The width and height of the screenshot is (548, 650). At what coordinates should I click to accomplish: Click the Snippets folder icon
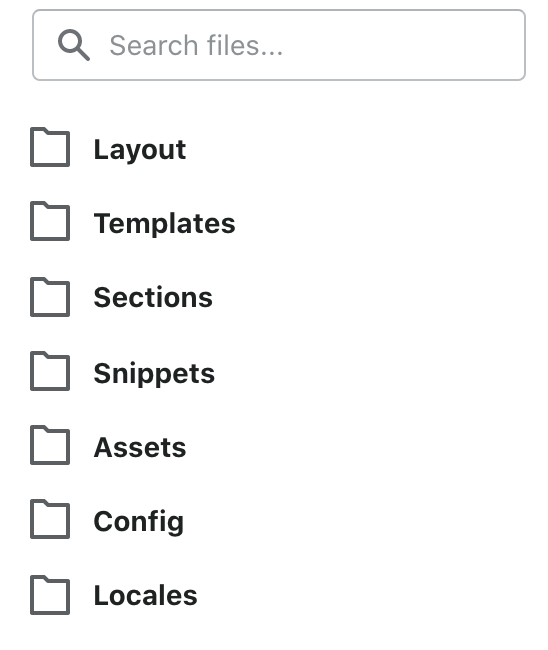click(50, 371)
